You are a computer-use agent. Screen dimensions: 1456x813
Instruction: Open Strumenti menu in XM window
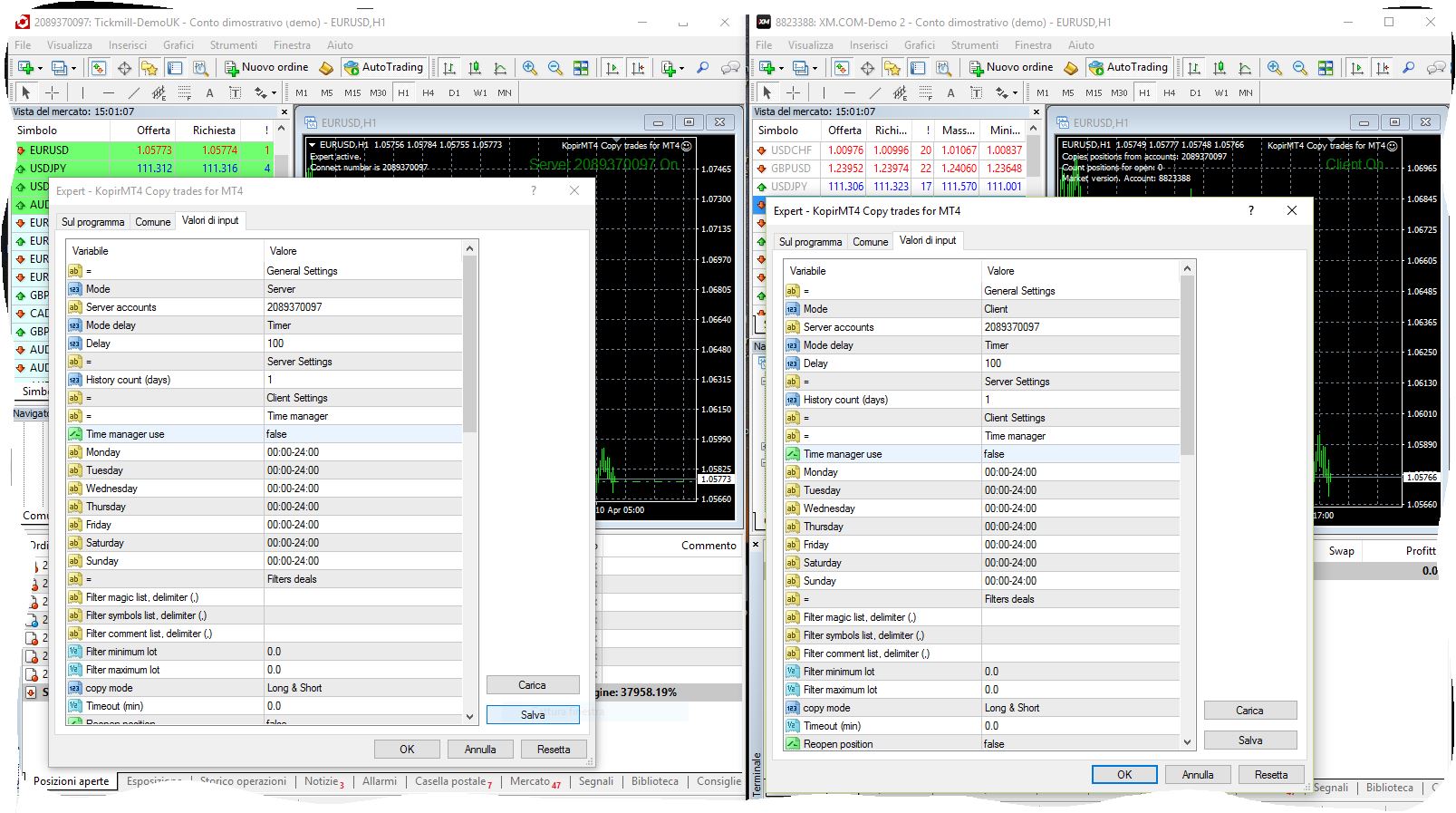[975, 44]
